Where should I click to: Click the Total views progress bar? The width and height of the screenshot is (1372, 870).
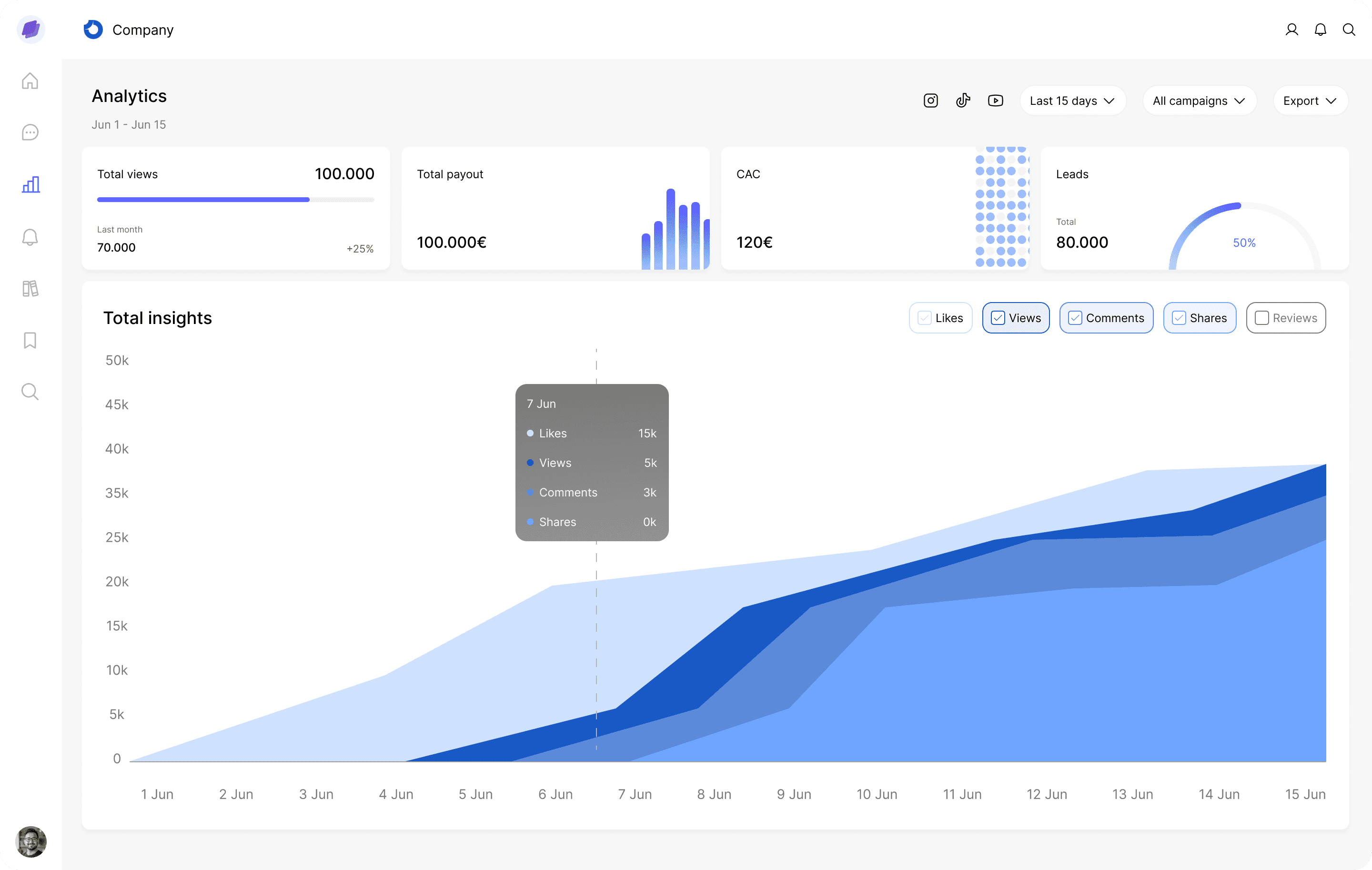[x=235, y=200]
